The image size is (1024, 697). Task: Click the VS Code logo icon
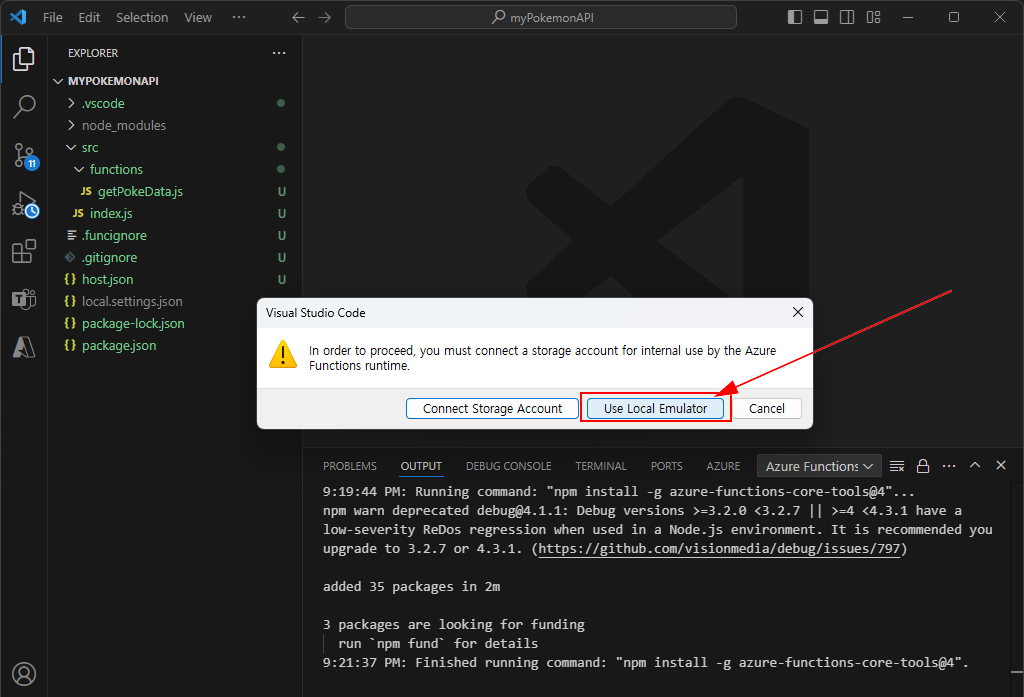[18, 17]
